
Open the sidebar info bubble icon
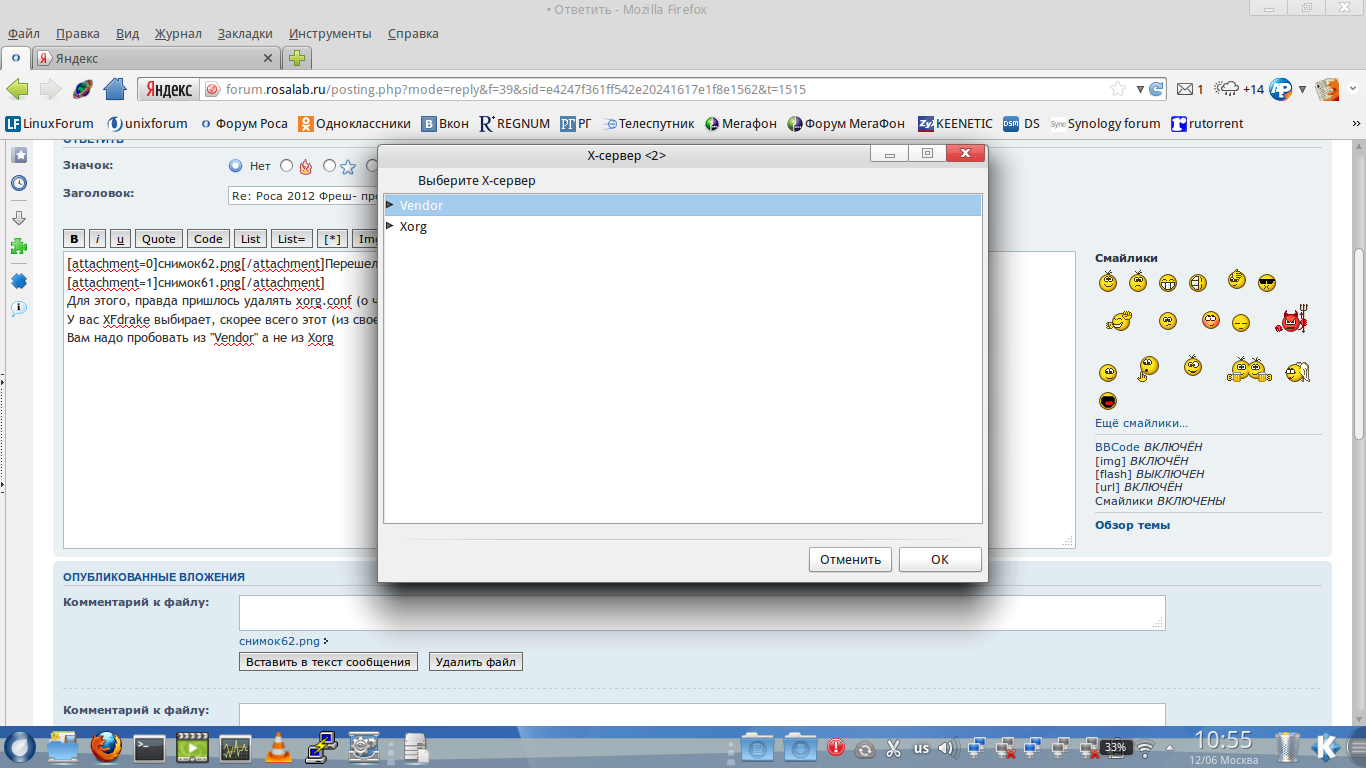tap(18, 309)
